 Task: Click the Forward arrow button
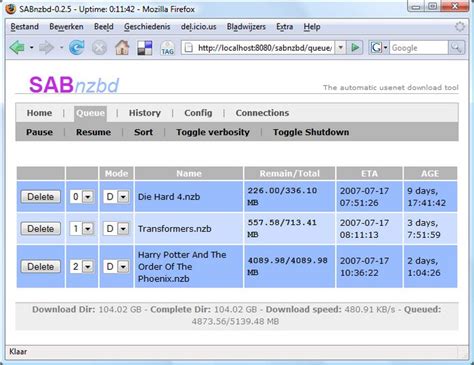pos(46,48)
